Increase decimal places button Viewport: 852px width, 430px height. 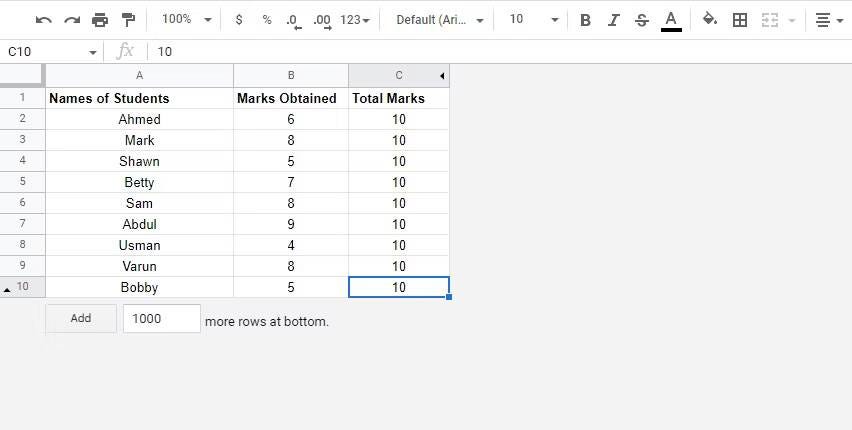click(322, 21)
